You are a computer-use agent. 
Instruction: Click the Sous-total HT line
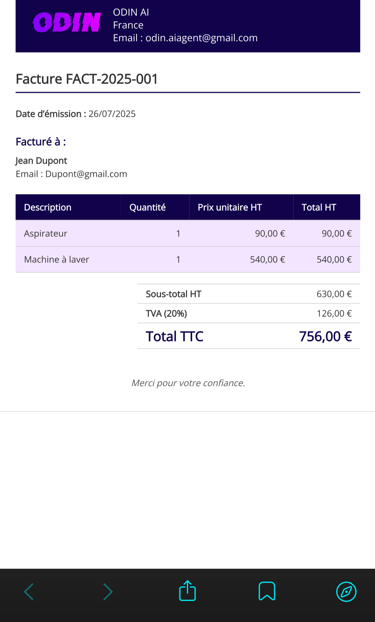click(x=248, y=294)
